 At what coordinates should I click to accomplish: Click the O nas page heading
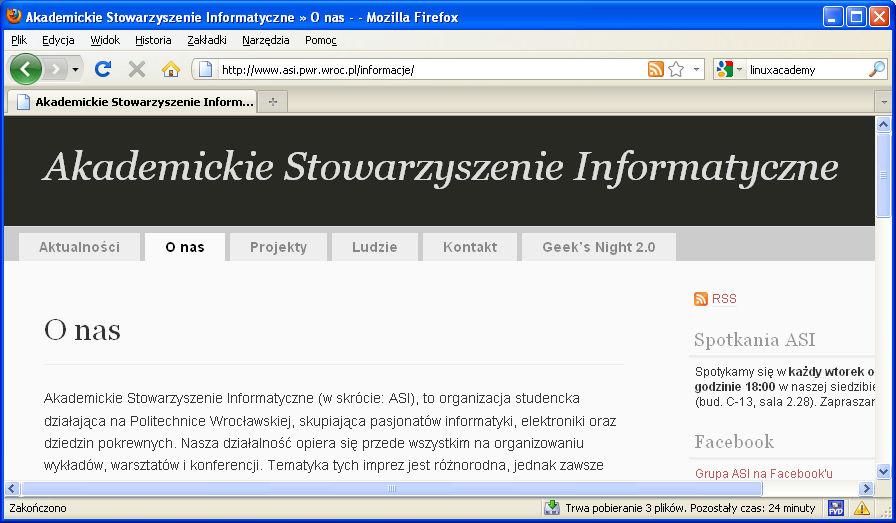(82, 330)
